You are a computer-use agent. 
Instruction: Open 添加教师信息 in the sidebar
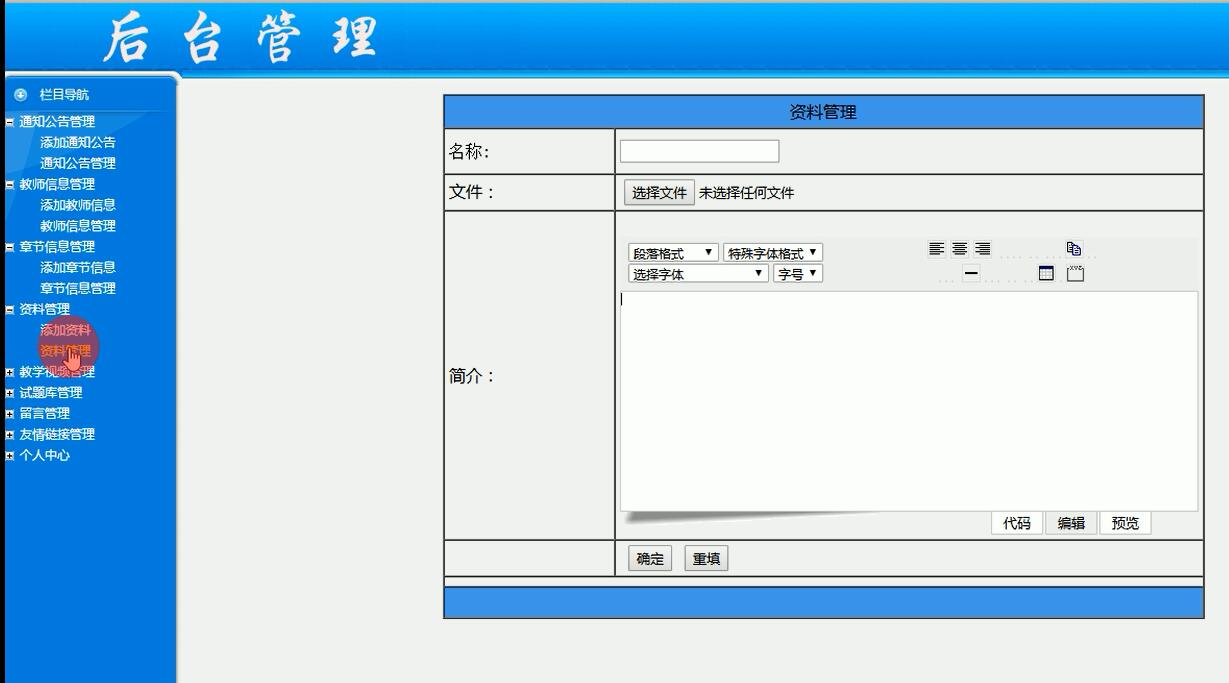click(x=78, y=205)
